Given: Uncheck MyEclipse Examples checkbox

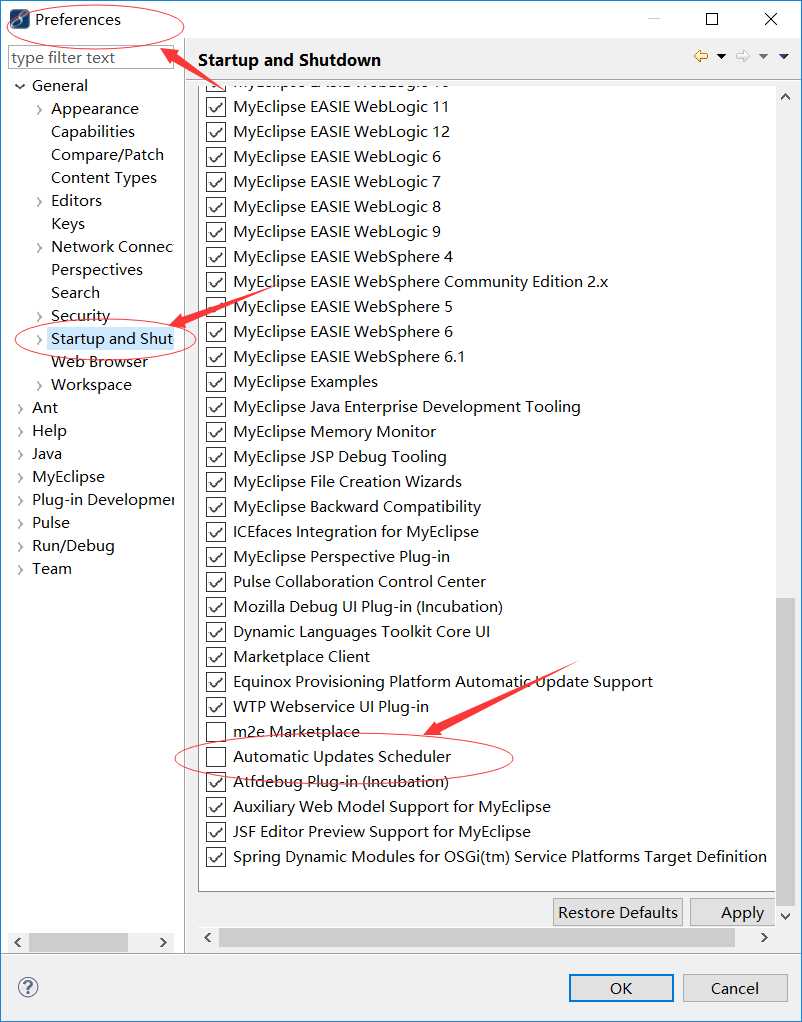Looking at the screenshot, I should click(x=216, y=382).
